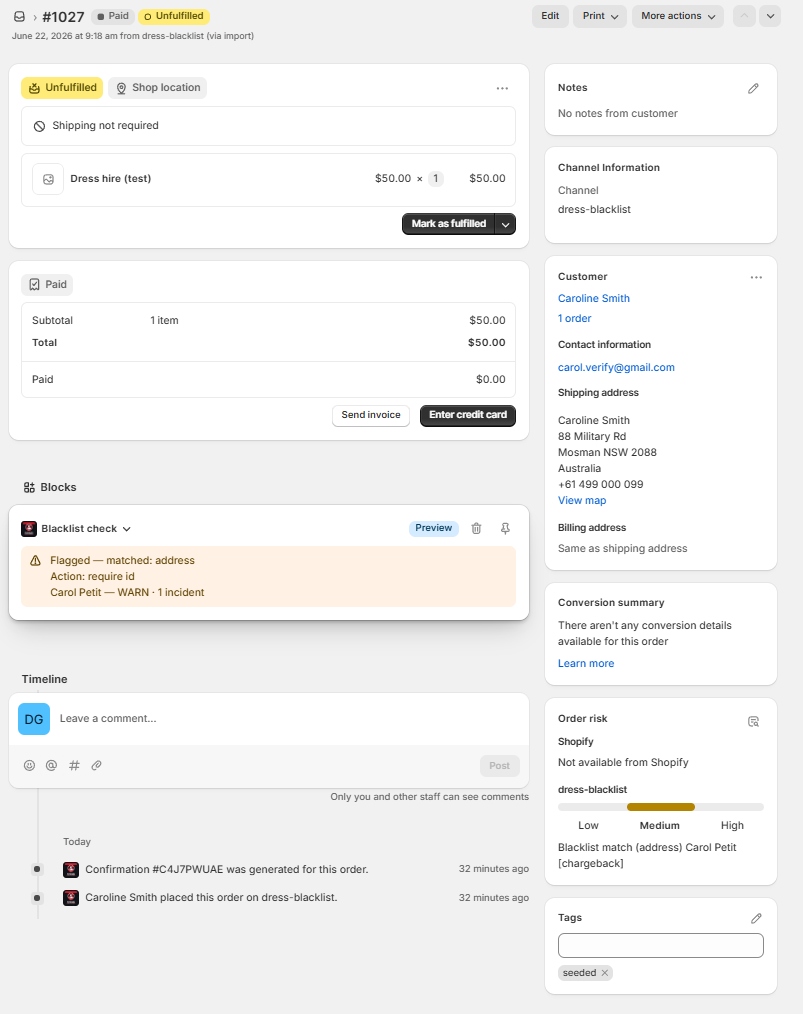Open the 1 order link
The image size is (803, 1014).
tap(574, 319)
